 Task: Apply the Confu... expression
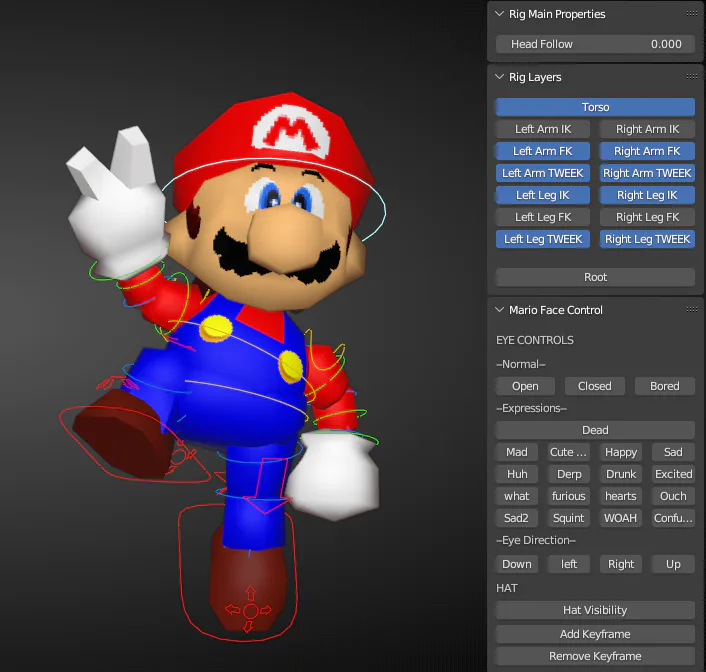(673, 518)
